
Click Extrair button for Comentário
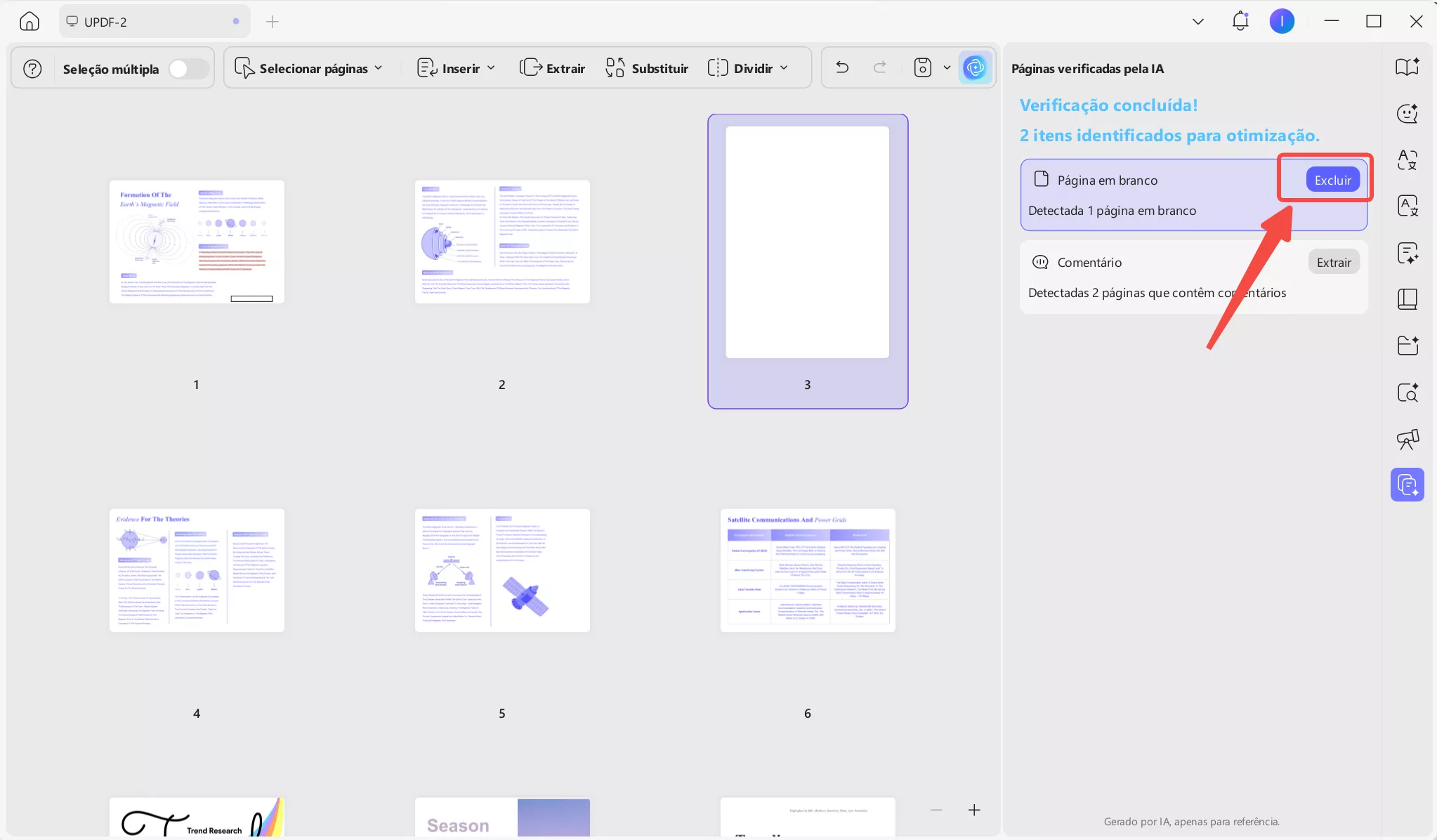[1333, 262]
